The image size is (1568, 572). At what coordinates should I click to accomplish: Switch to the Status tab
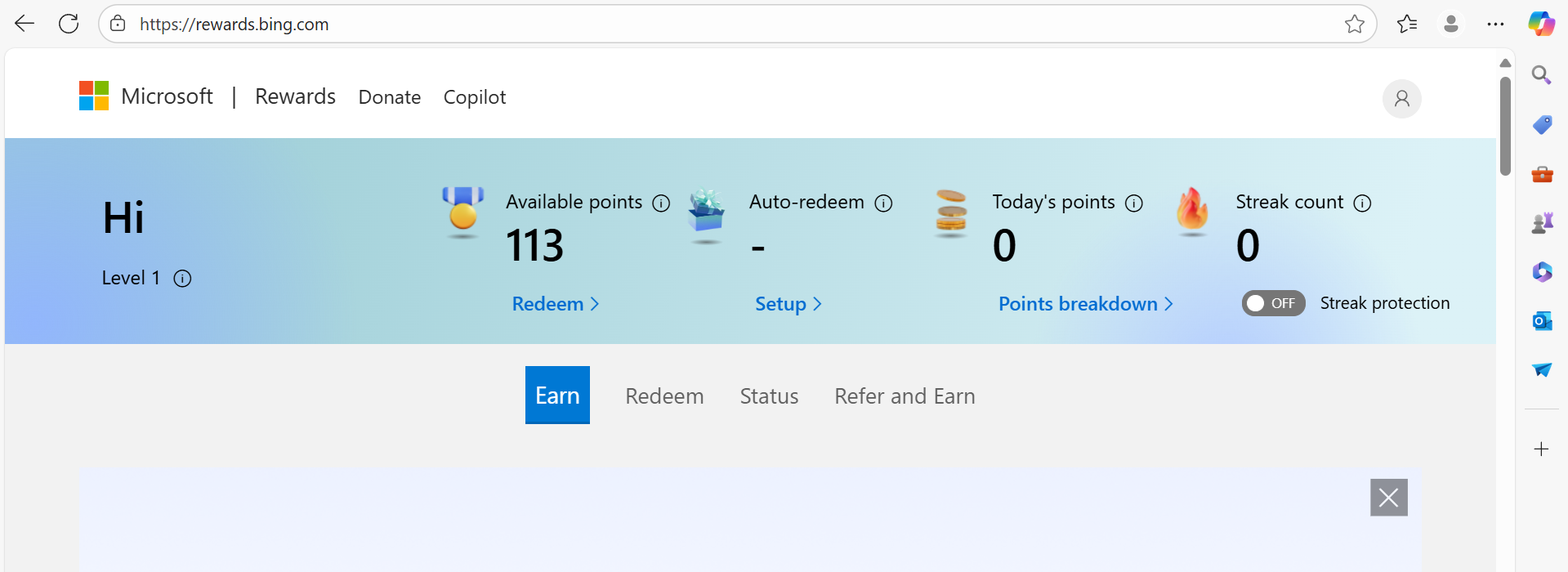[769, 396]
